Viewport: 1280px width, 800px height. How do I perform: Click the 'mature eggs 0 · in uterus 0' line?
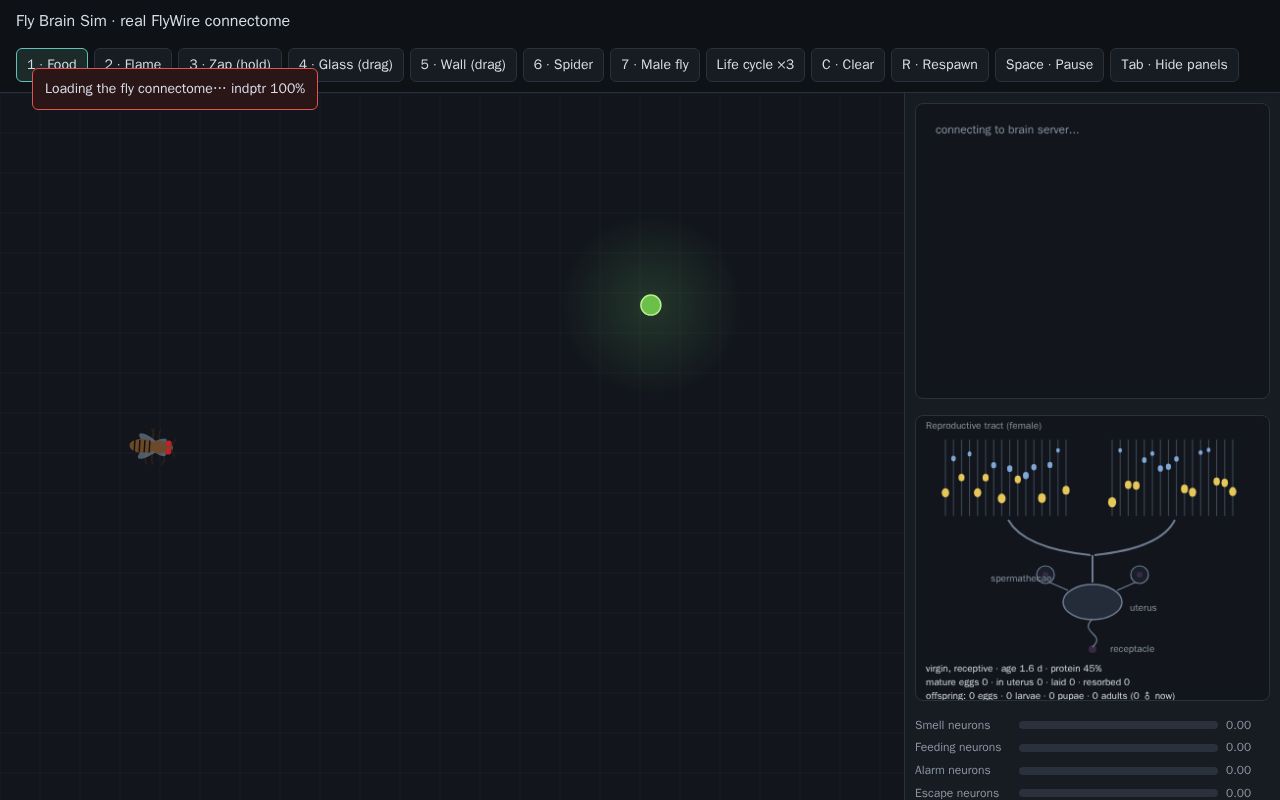[x=1028, y=682]
